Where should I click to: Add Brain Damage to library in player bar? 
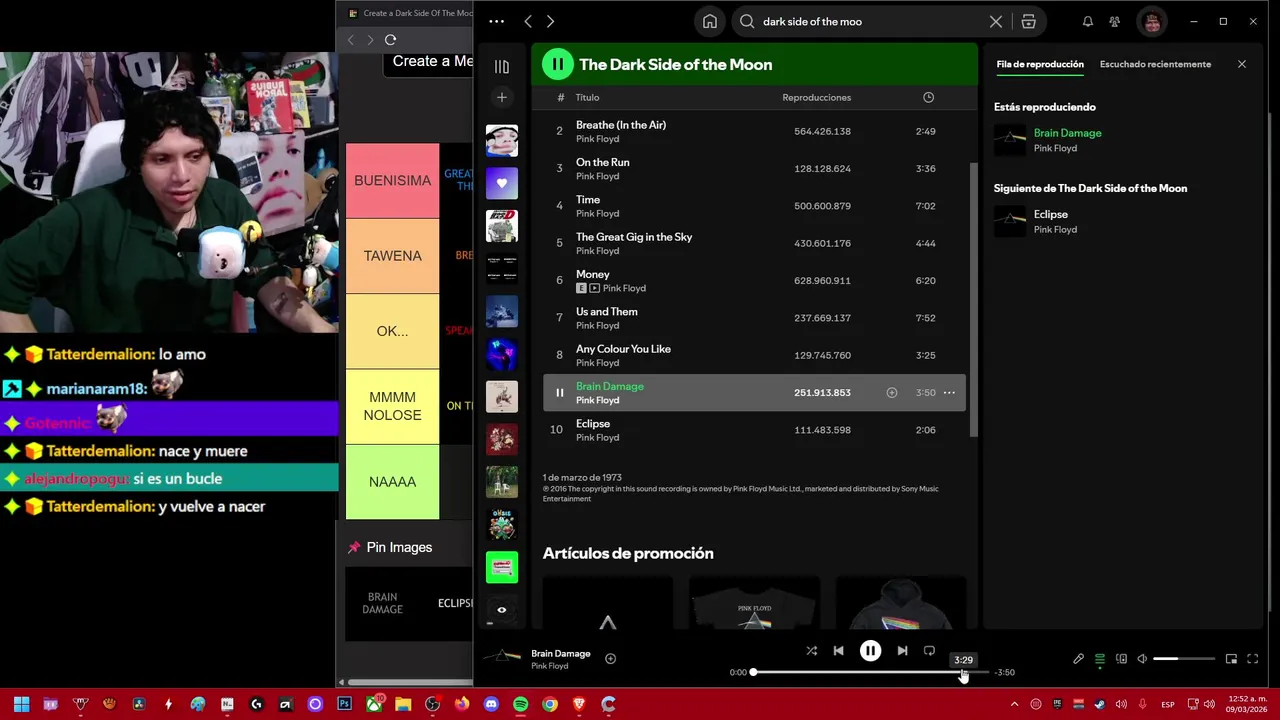tap(610, 659)
